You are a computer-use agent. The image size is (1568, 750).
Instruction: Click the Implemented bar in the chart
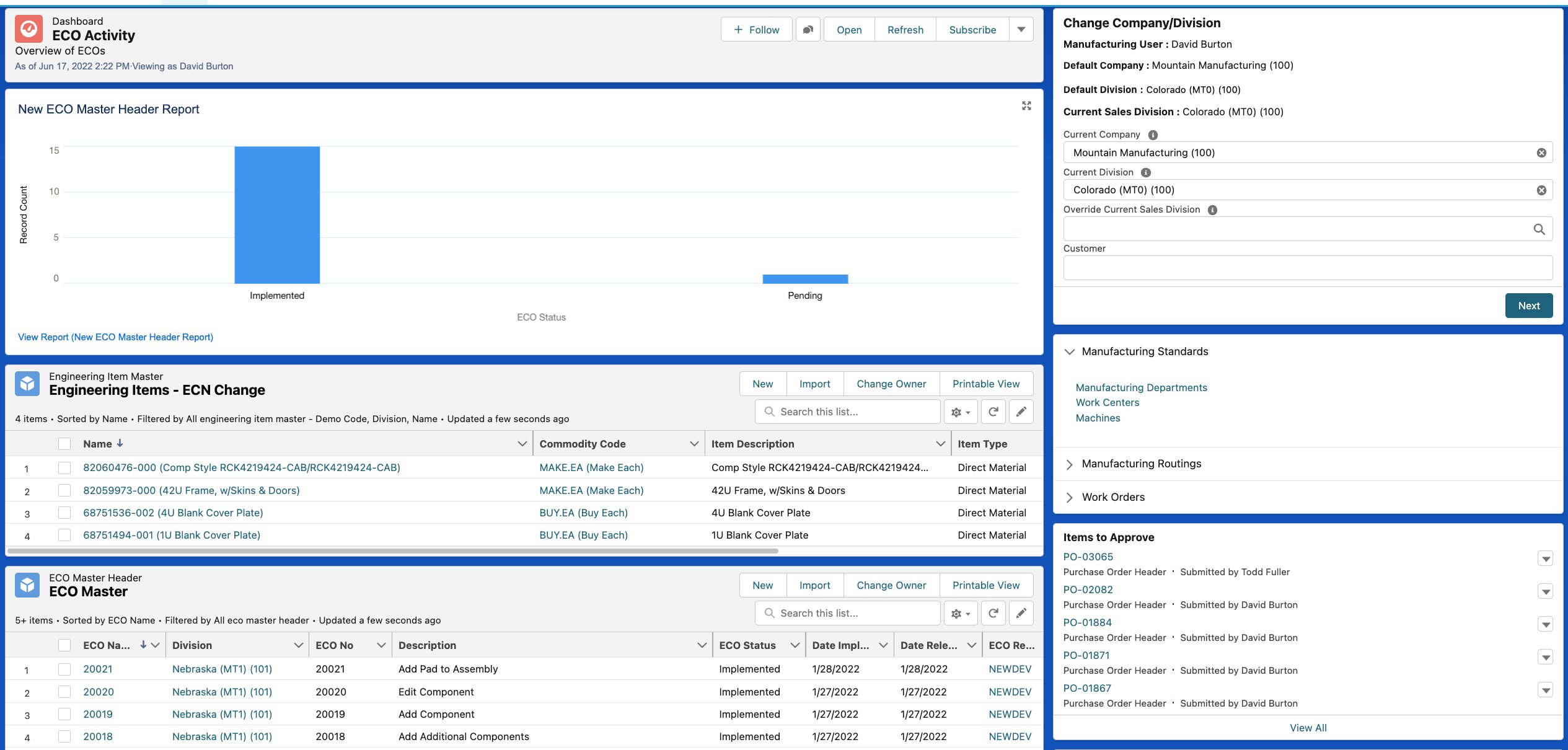(277, 214)
